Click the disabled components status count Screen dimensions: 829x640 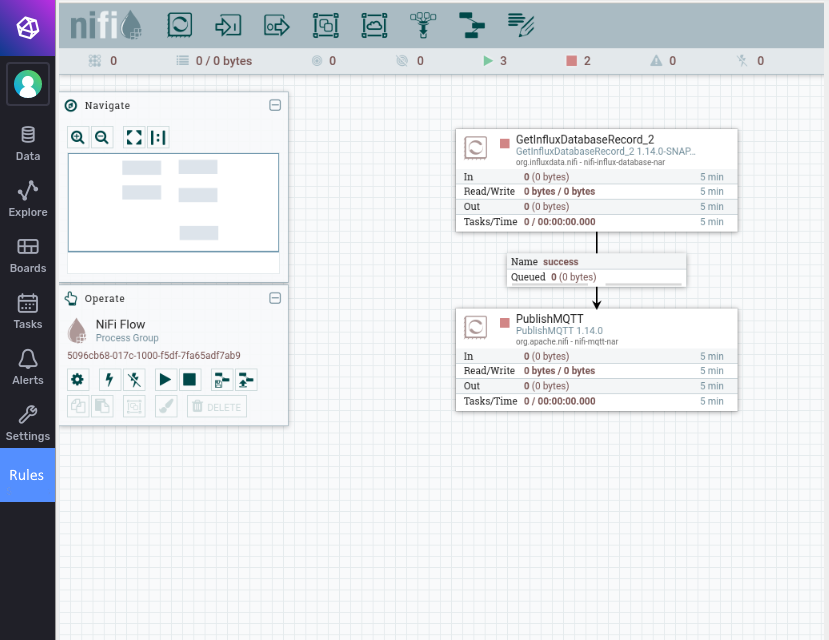click(751, 61)
